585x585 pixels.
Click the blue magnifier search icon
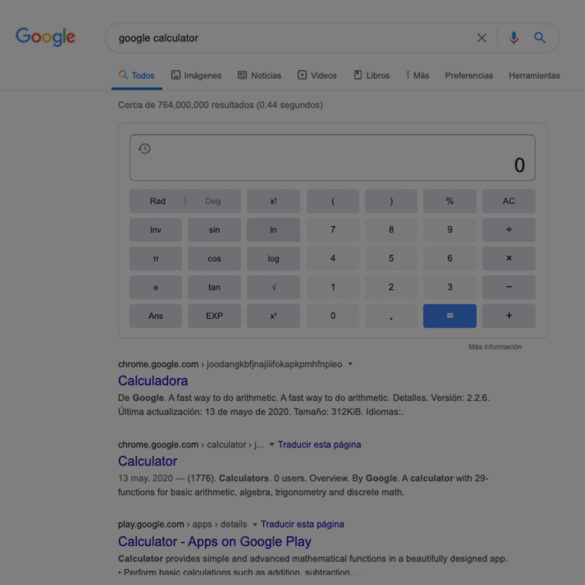[x=539, y=38]
